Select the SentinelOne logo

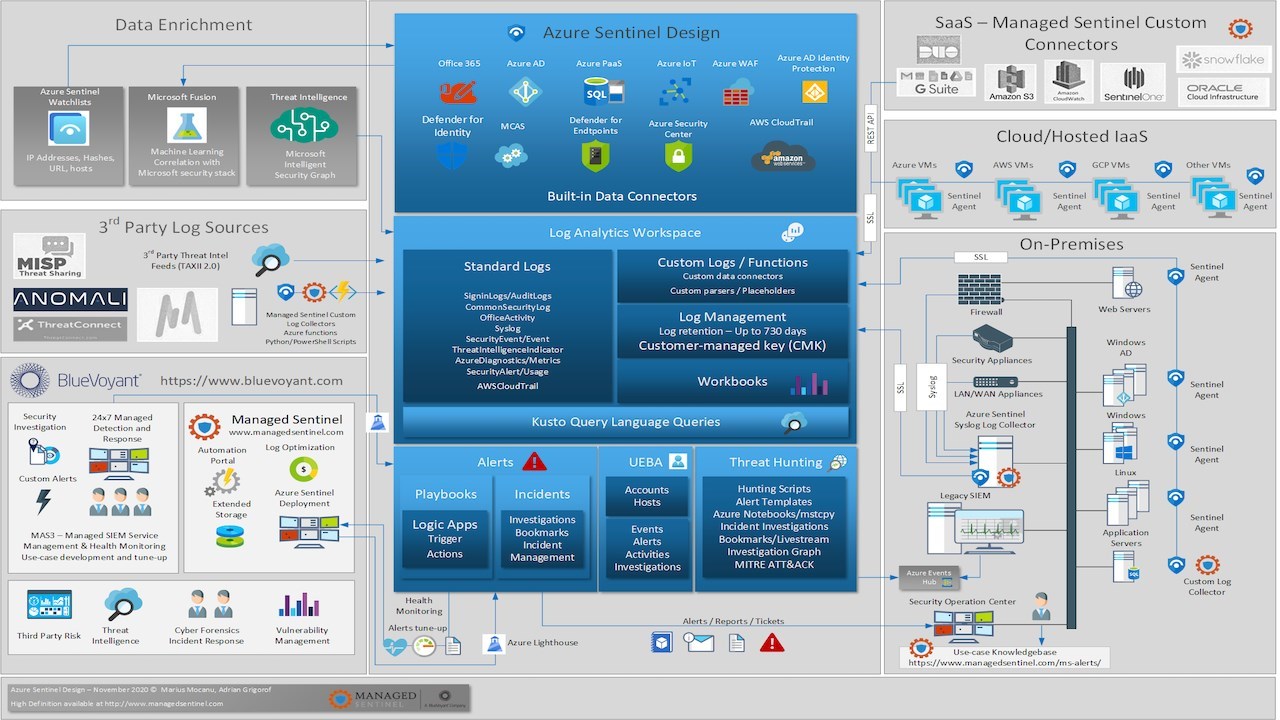(x=1133, y=84)
